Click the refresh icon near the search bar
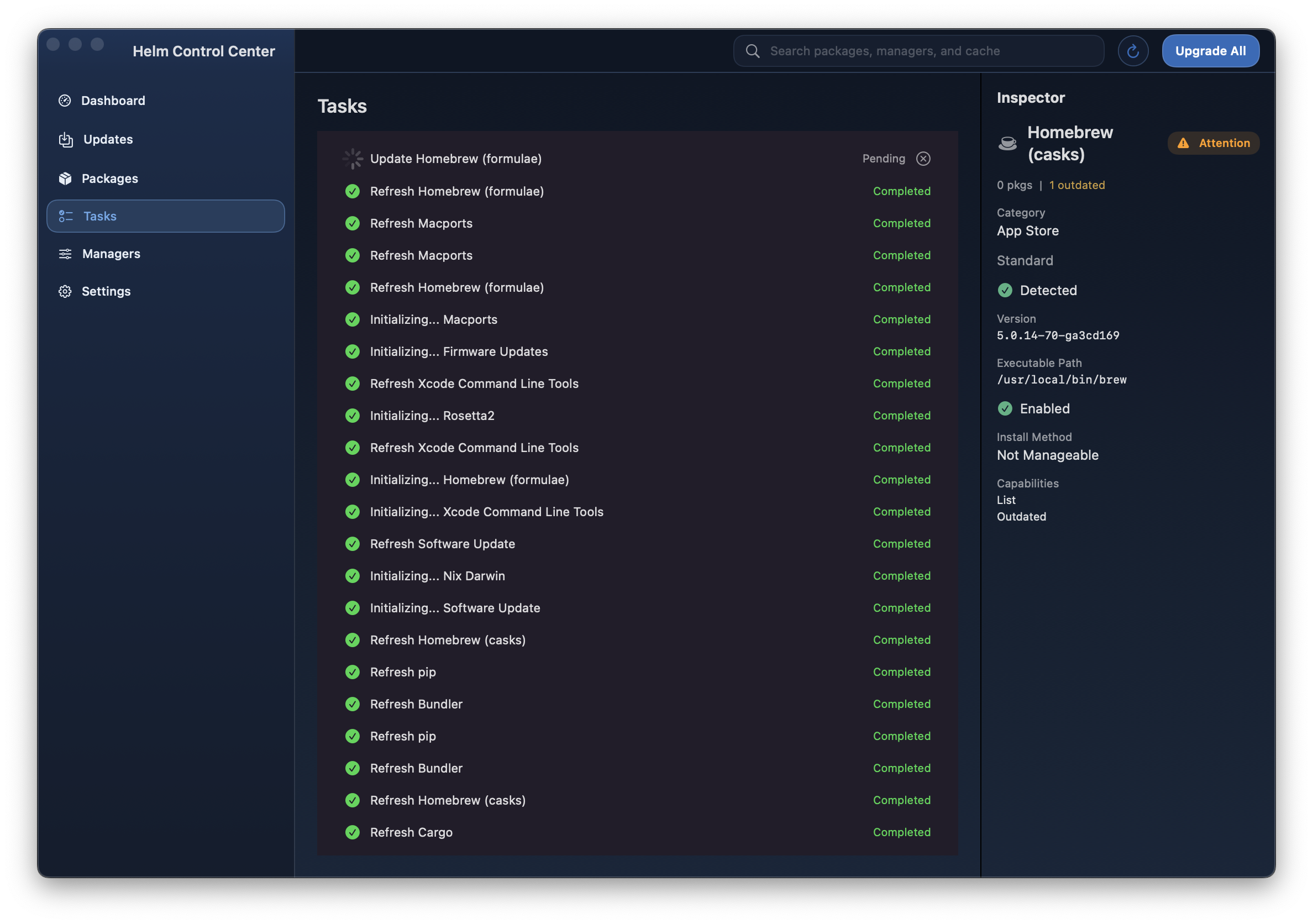 (1133, 50)
